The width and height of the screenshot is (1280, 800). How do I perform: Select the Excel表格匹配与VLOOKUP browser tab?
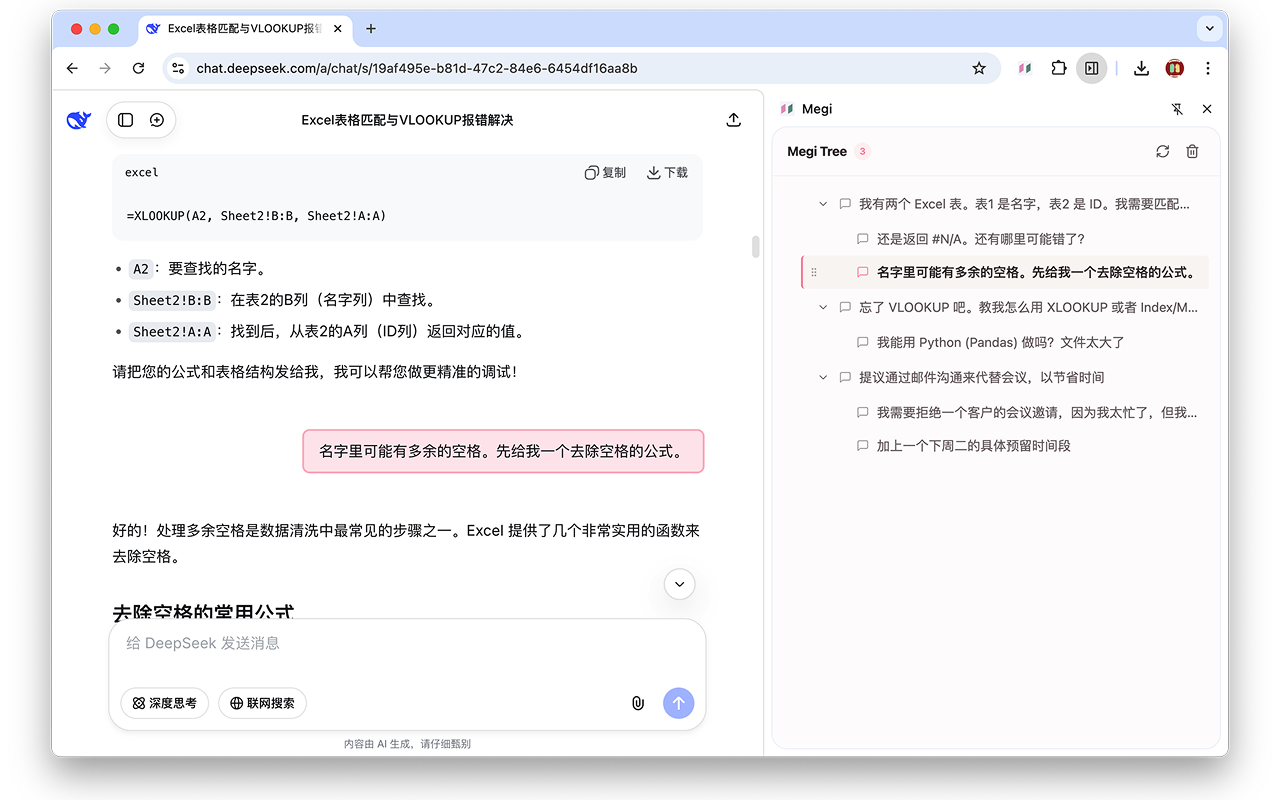[244, 29]
